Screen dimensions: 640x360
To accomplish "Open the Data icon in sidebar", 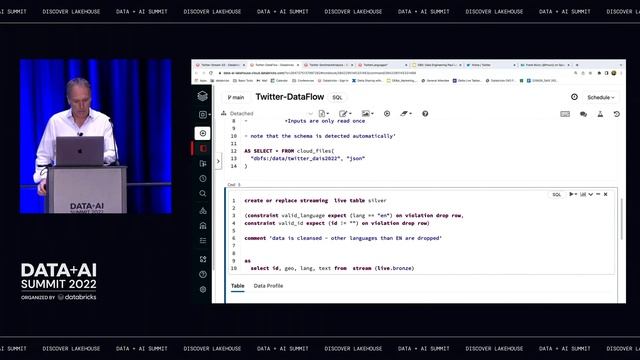I will [x=203, y=226].
